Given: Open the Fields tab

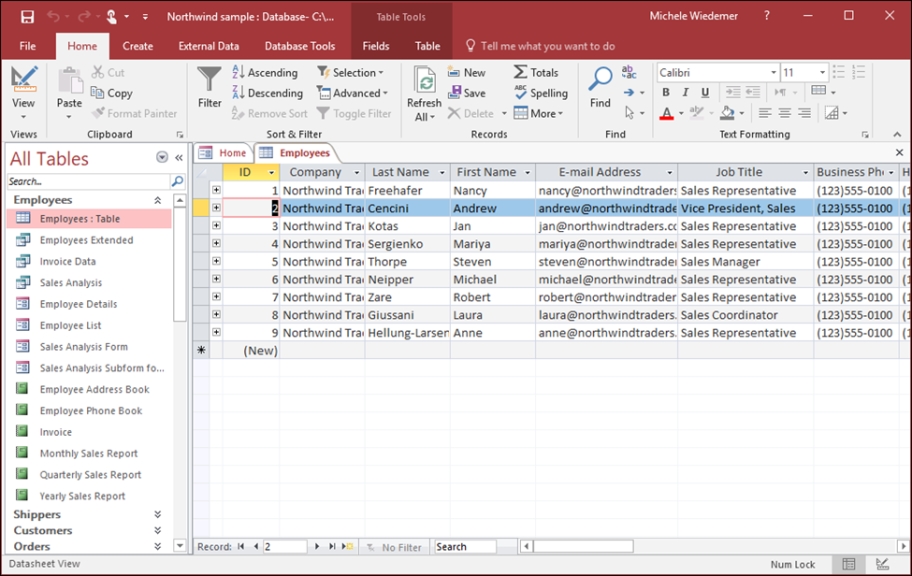Looking at the screenshot, I should tap(376, 46).
